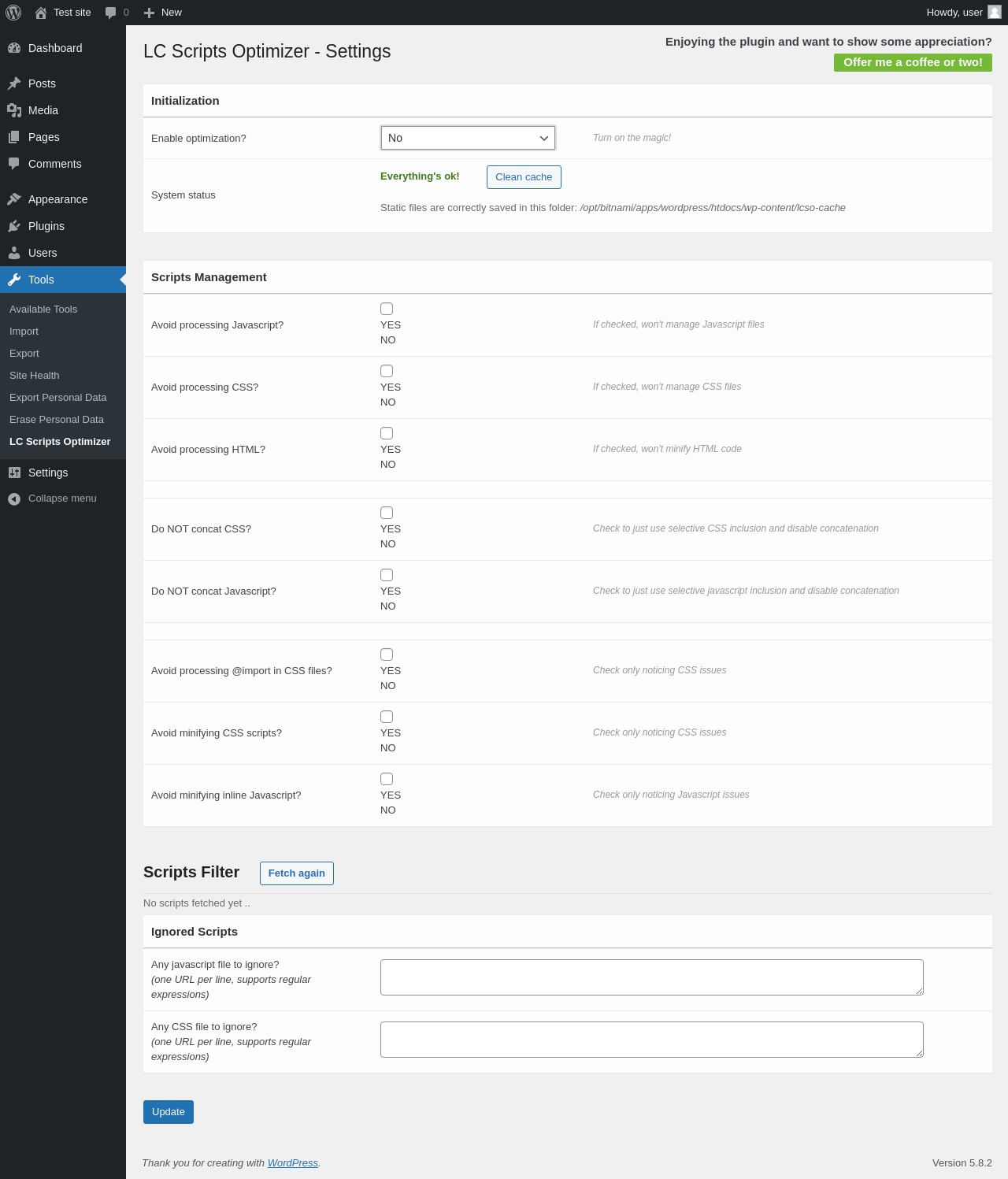
Task: Check the Avoid processing Javascript checkbox
Action: click(x=387, y=309)
